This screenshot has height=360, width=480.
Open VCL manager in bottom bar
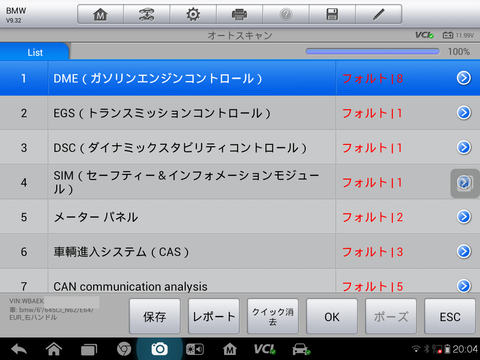click(x=265, y=349)
